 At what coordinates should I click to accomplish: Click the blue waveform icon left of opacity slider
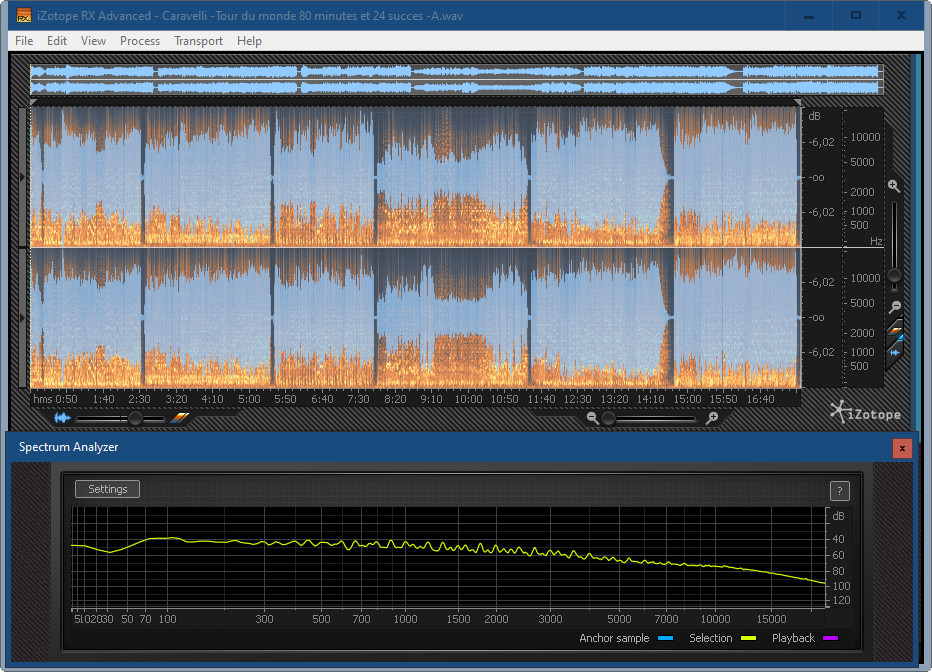coord(63,418)
